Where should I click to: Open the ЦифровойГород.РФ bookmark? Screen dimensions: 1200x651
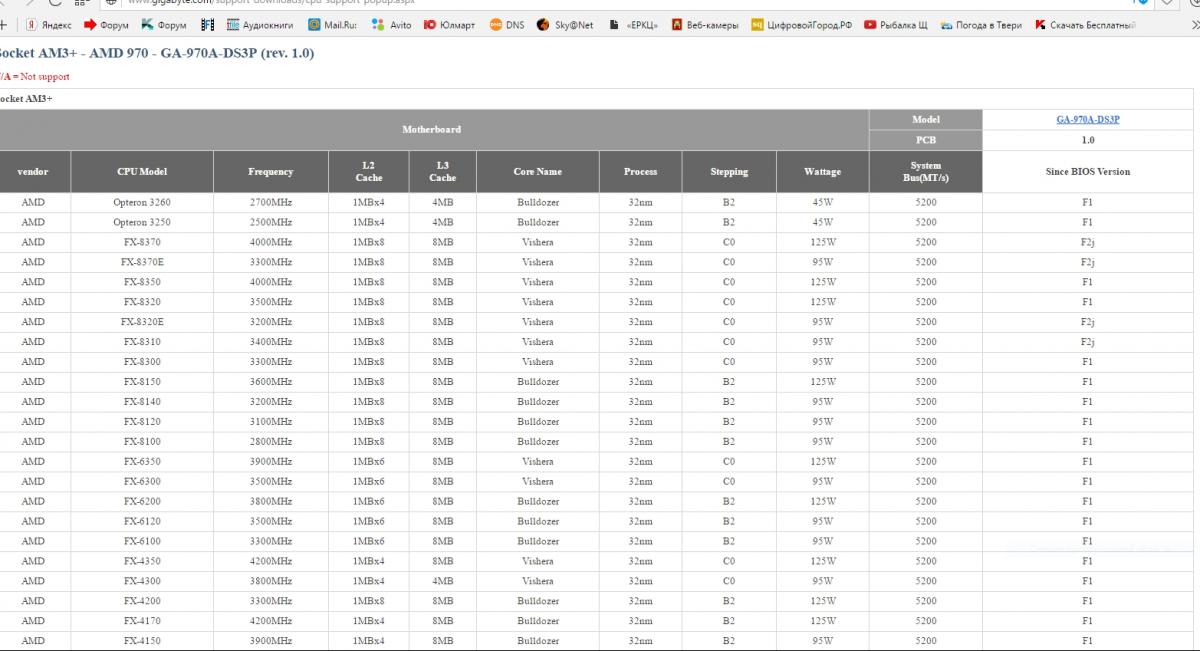(802, 25)
